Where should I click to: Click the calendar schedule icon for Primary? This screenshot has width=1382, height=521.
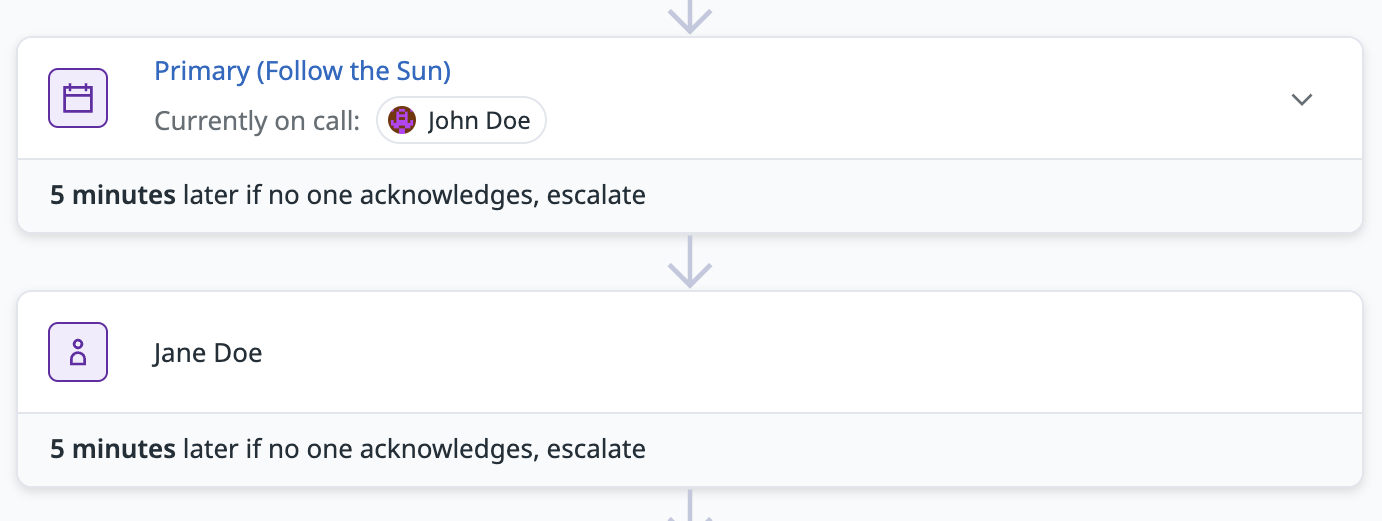pos(78,98)
